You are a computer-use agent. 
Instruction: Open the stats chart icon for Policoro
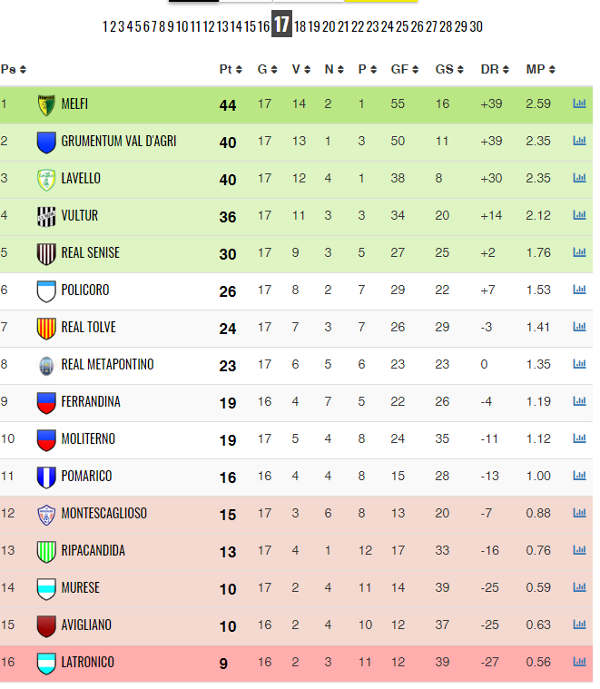coord(579,290)
